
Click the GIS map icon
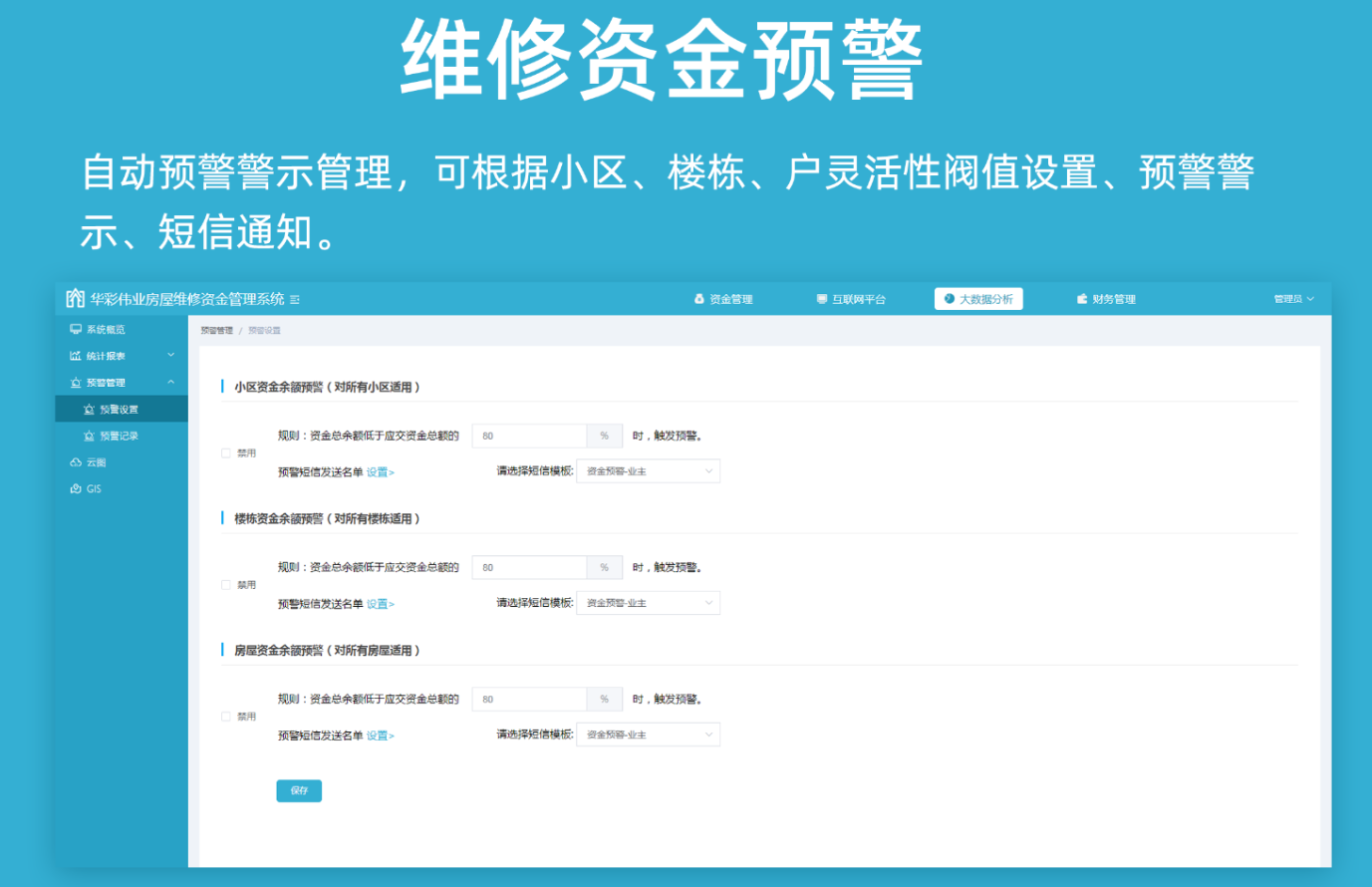click(x=76, y=488)
